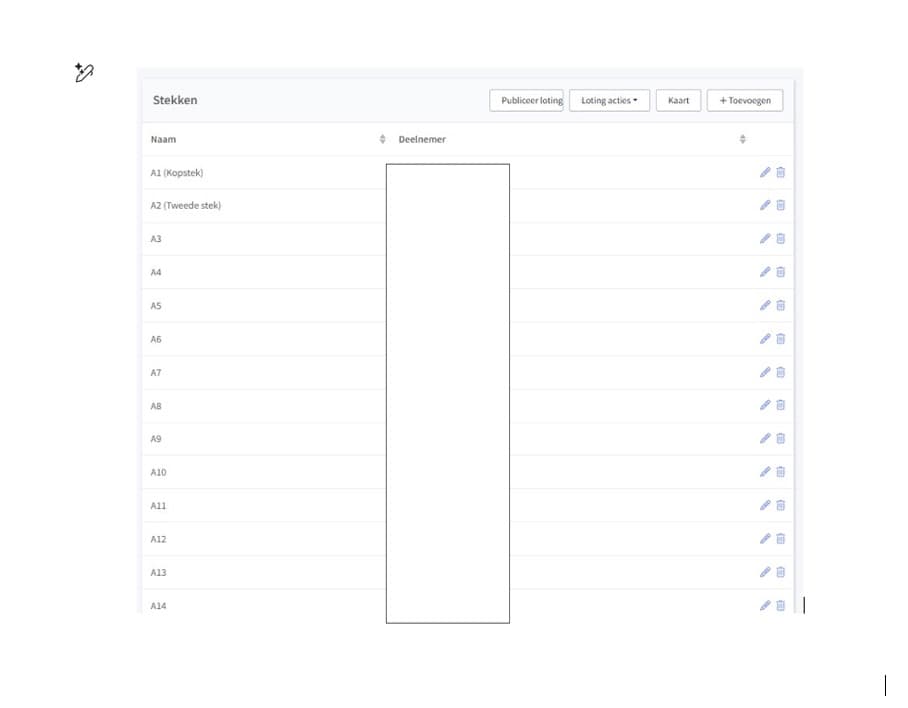Viewport: 908px width, 708px height.
Task: Click the magic pen icon at top left
Action: click(84, 73)
